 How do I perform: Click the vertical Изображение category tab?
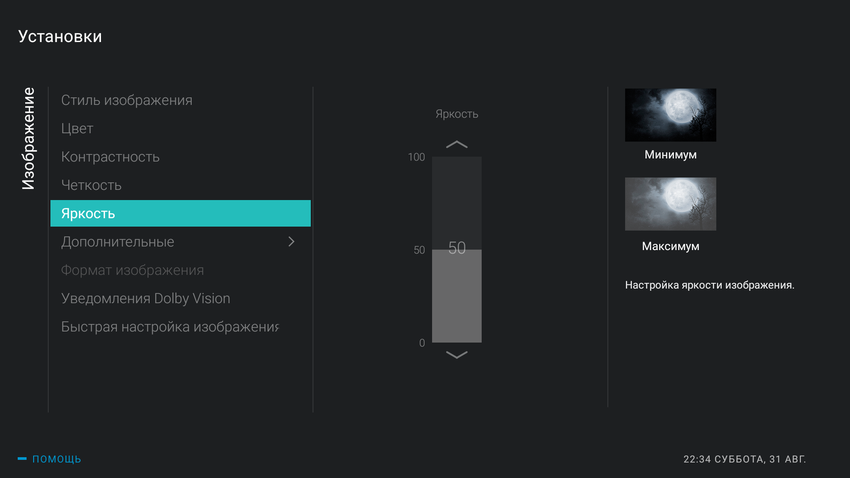click(28, 139)
